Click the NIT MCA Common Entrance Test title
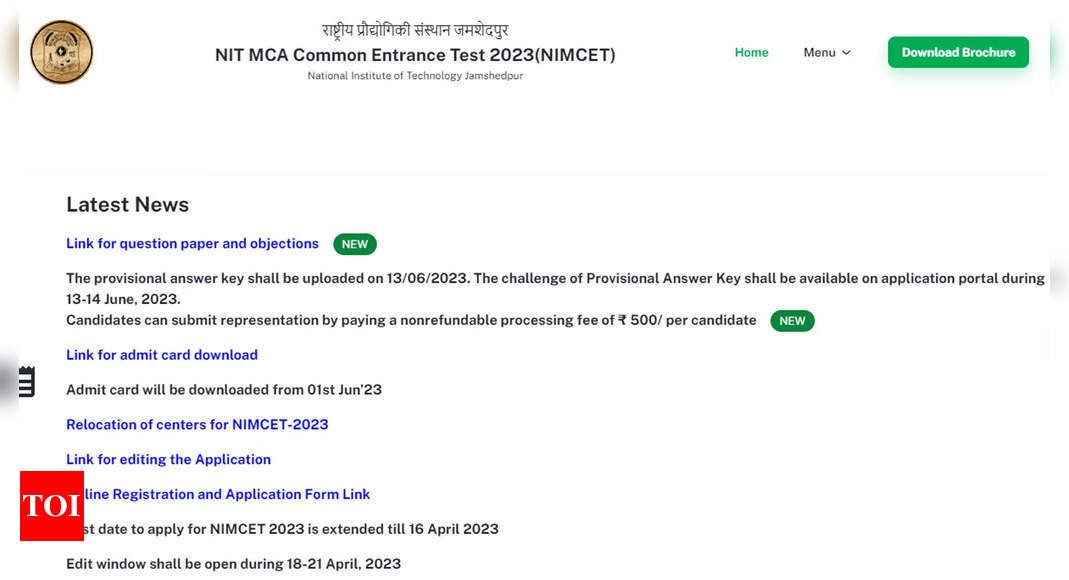The width and height of the screenshot is (1069, 580). pos(415,55)
